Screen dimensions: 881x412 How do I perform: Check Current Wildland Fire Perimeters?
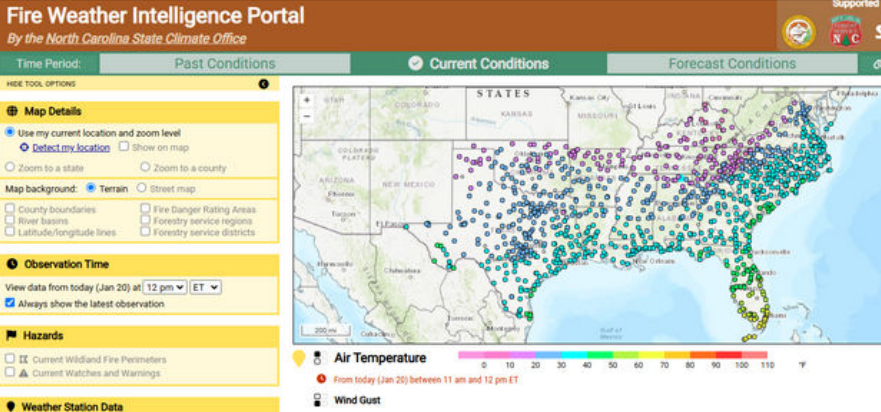[10, 358]
